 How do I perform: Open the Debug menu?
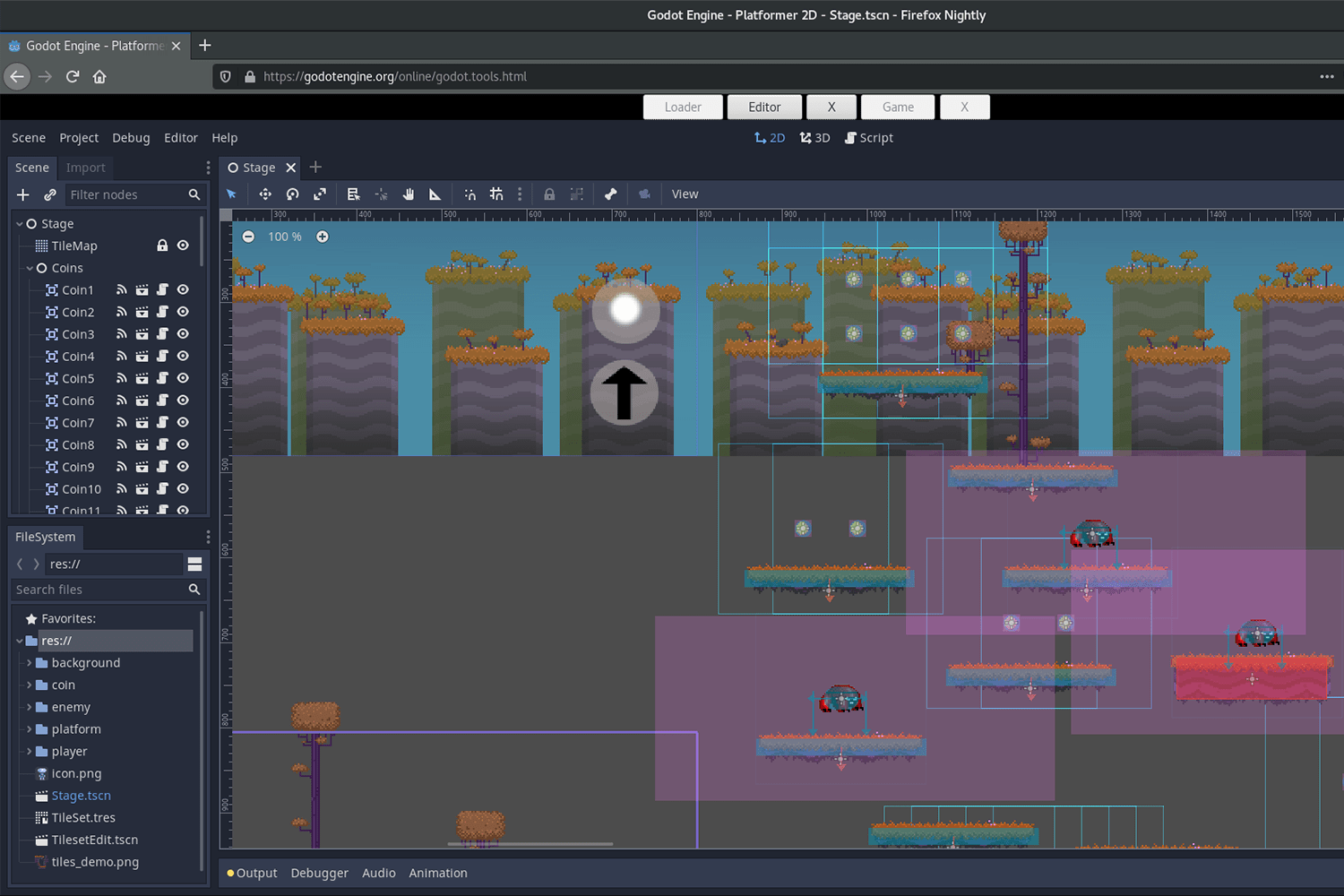[x=131, y=138]
